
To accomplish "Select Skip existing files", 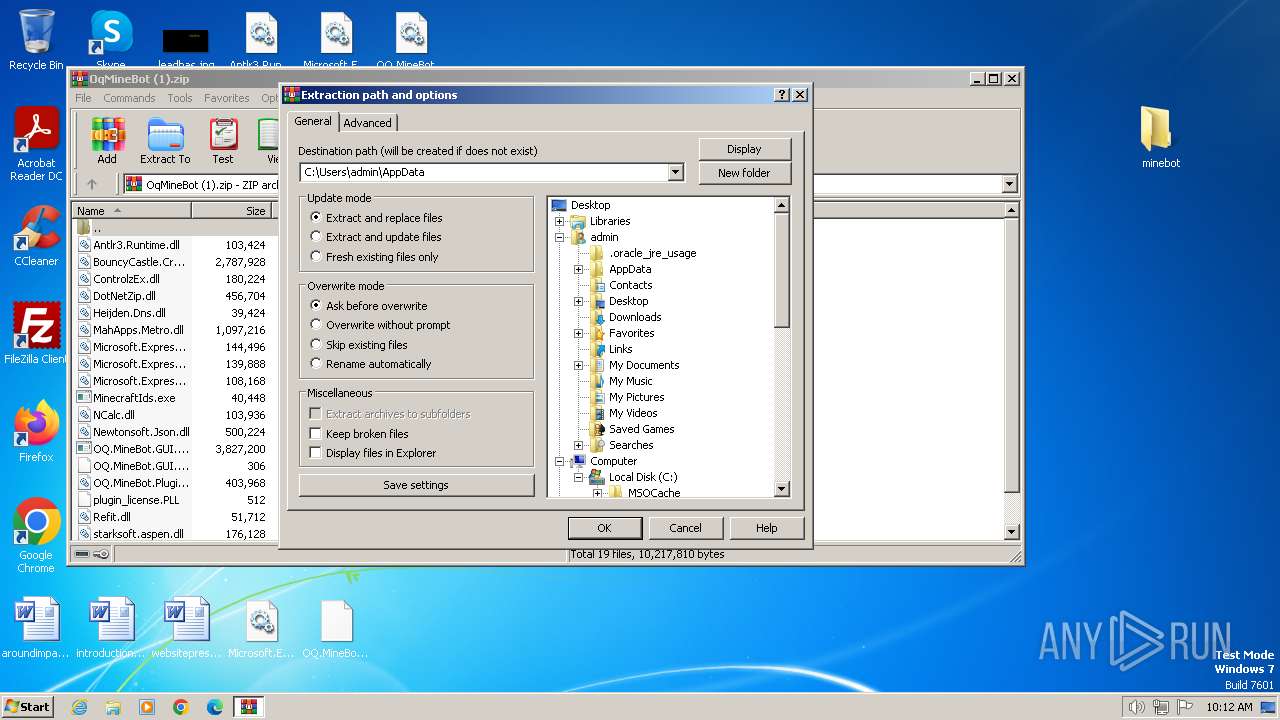I will [x=359, y=345].
